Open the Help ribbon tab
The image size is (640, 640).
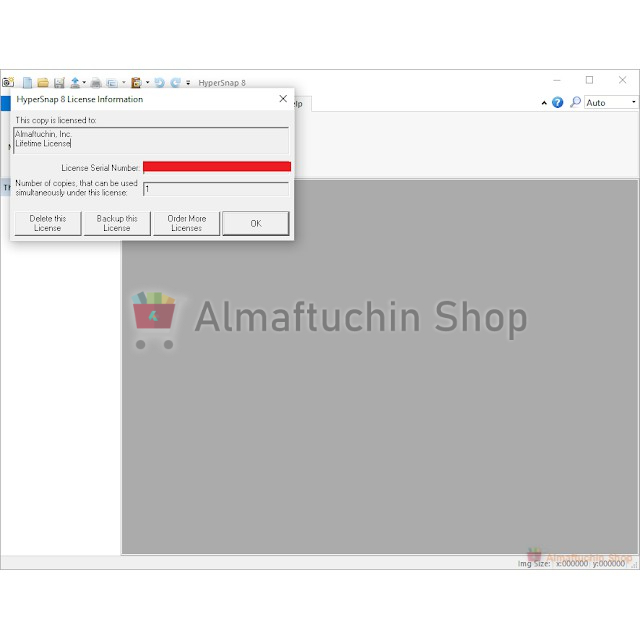(302, 104)
